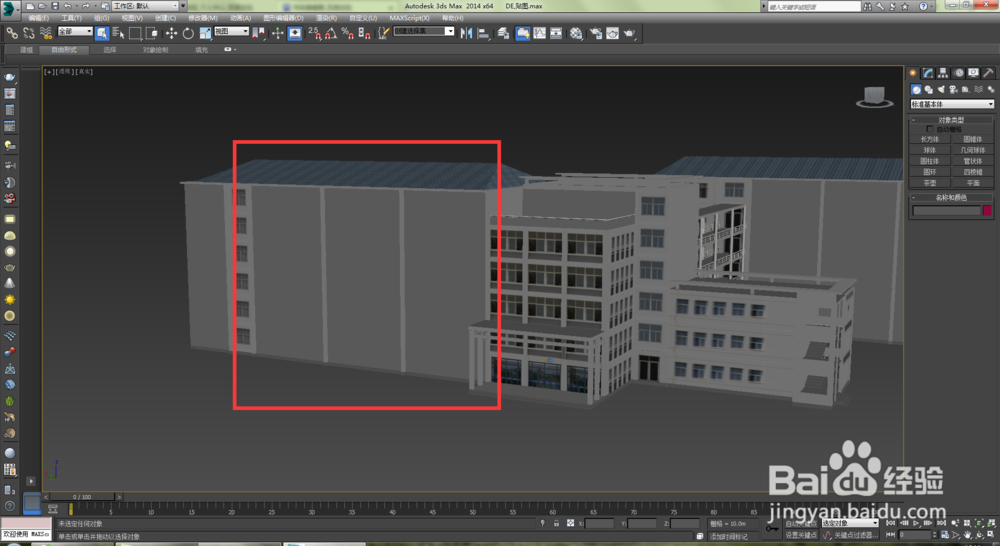The width and height of the screenshot is (1000, 546).
Task: Open the Curve Editor
Action: tap(540, 33)
